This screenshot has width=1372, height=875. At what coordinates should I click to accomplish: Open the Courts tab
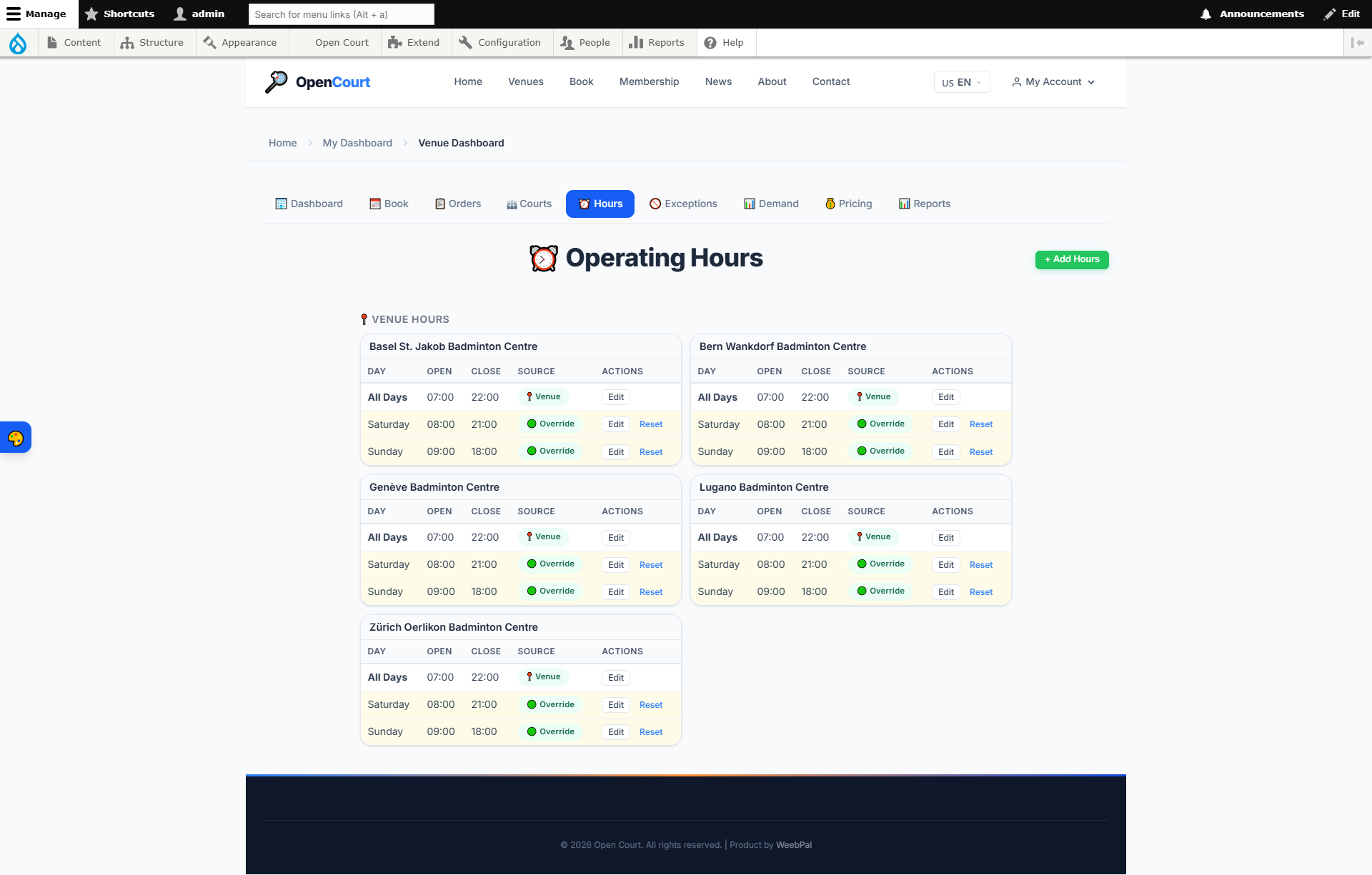(x=529, y=204)
